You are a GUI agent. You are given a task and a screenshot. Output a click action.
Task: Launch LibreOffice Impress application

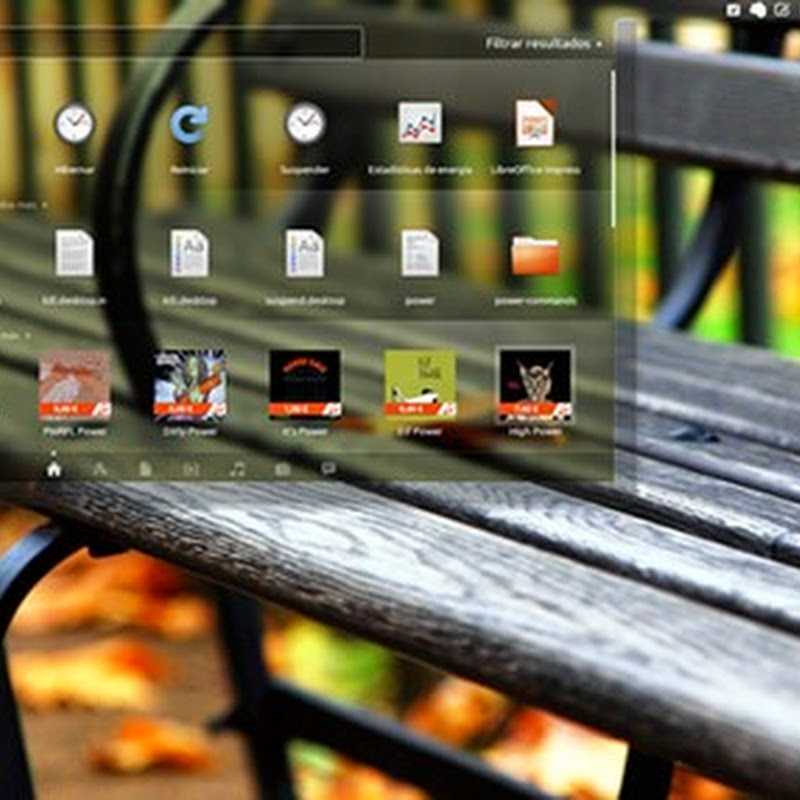(x=535, y=123)
